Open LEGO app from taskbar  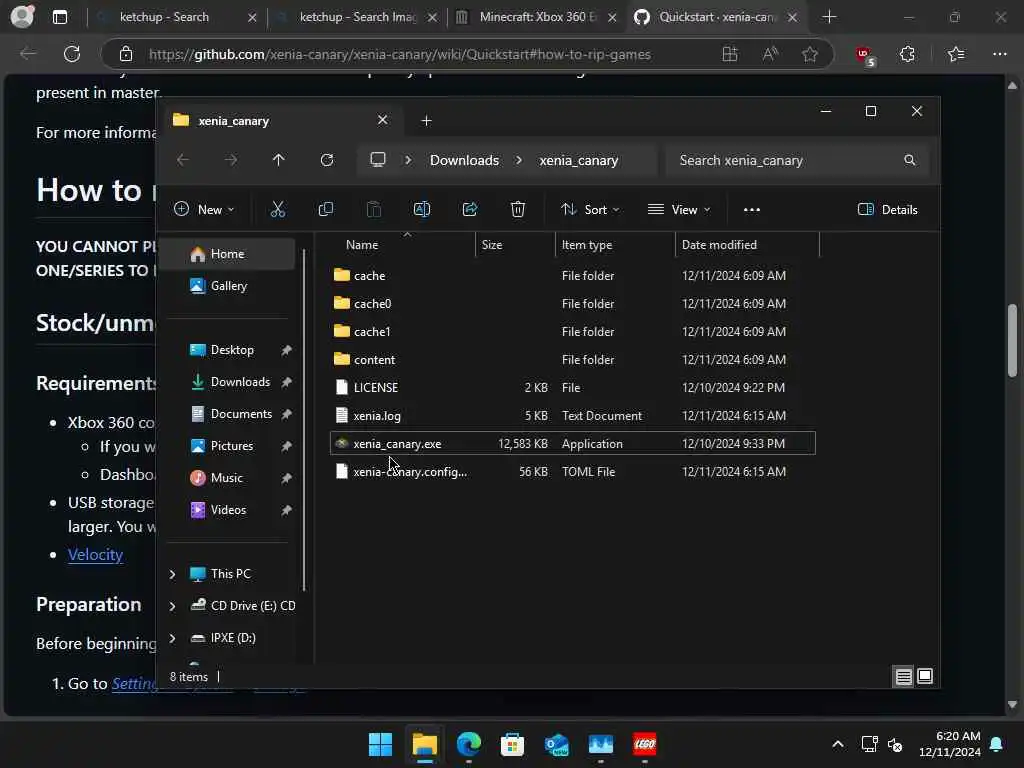pos(645,744)
